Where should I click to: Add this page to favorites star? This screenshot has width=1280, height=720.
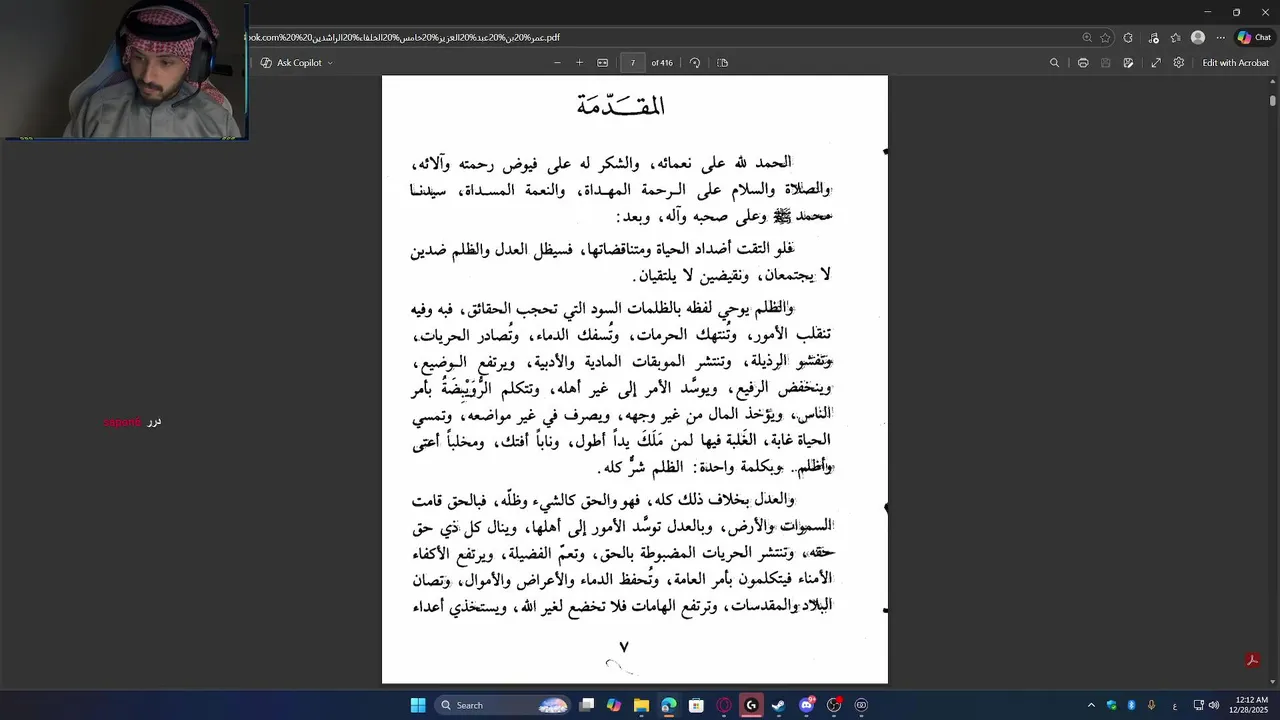(x=1105, y=38)
